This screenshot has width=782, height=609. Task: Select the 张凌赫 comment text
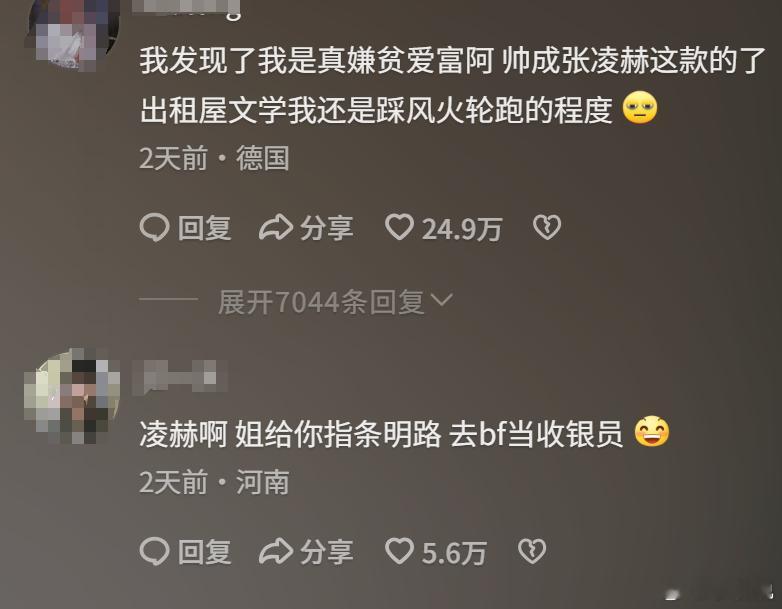(453, 85)
